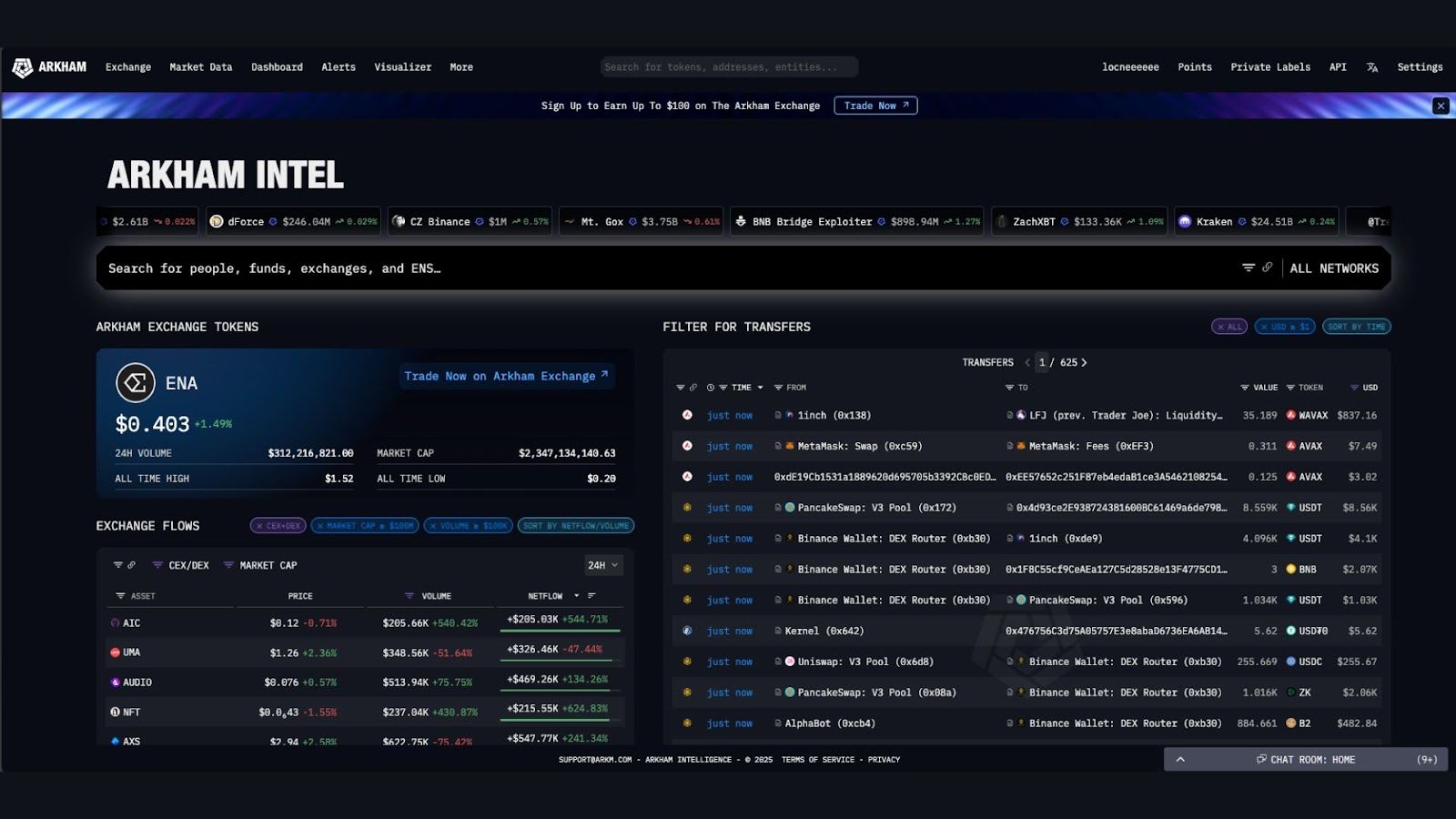Go to previous transfers page
Viewport: 1456px width, 819px height.
pos(1027,362)
